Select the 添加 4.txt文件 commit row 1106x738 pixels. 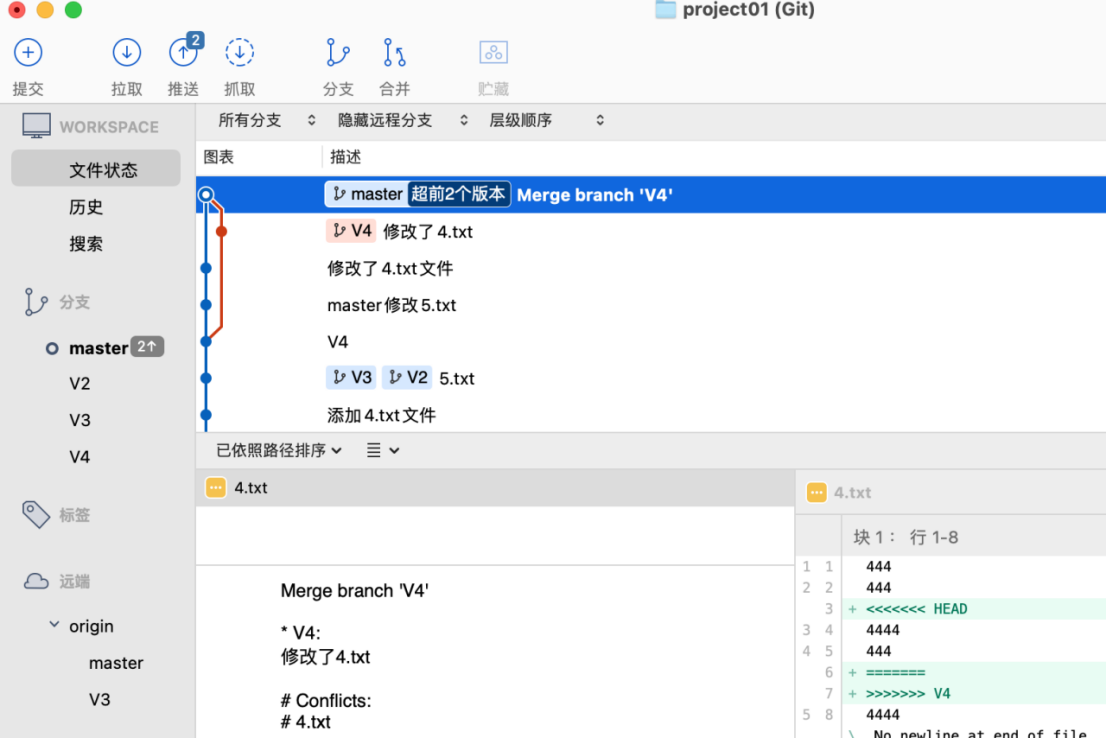click(650, 415)
